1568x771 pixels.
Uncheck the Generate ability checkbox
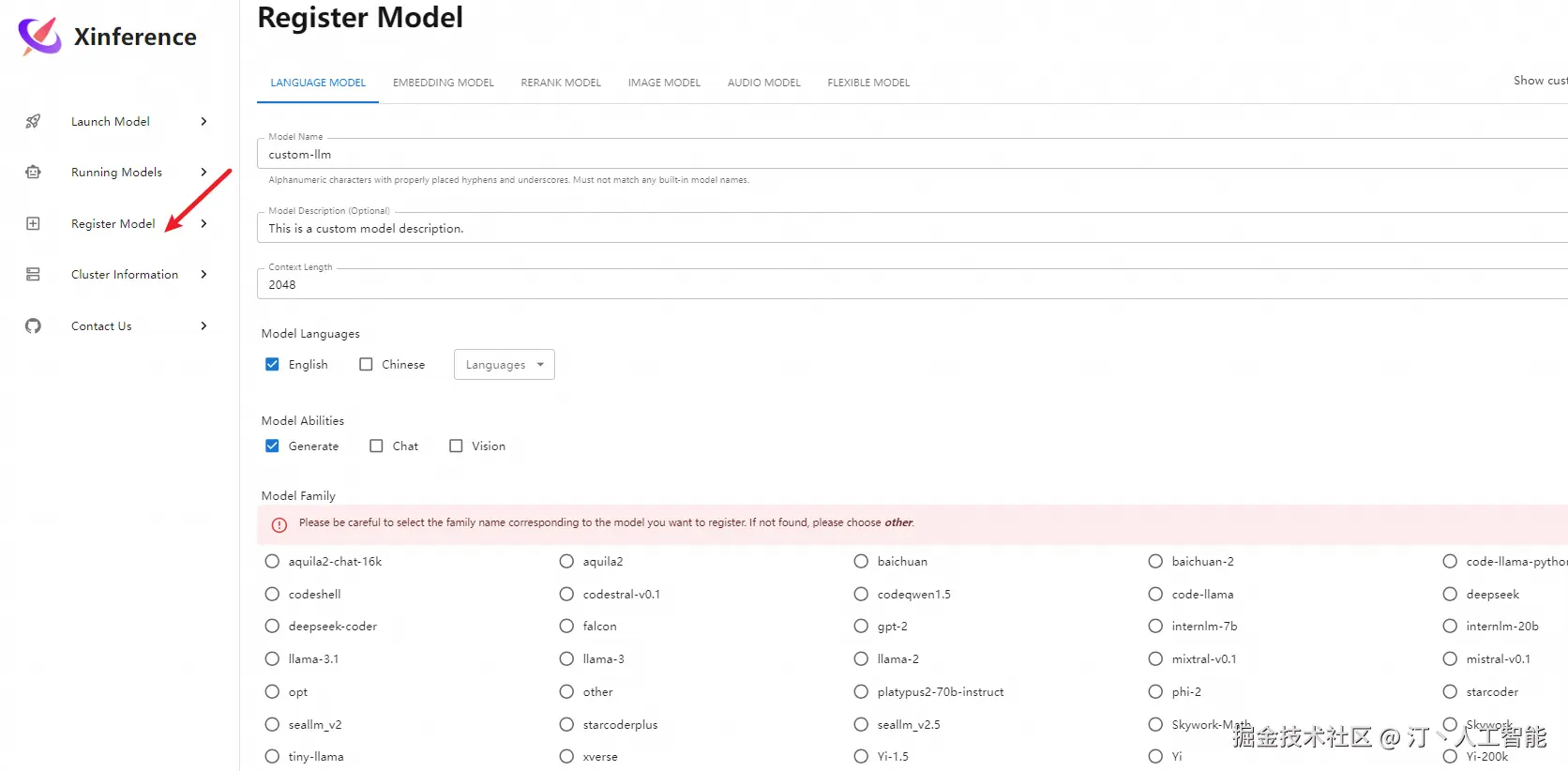(272, 446)
